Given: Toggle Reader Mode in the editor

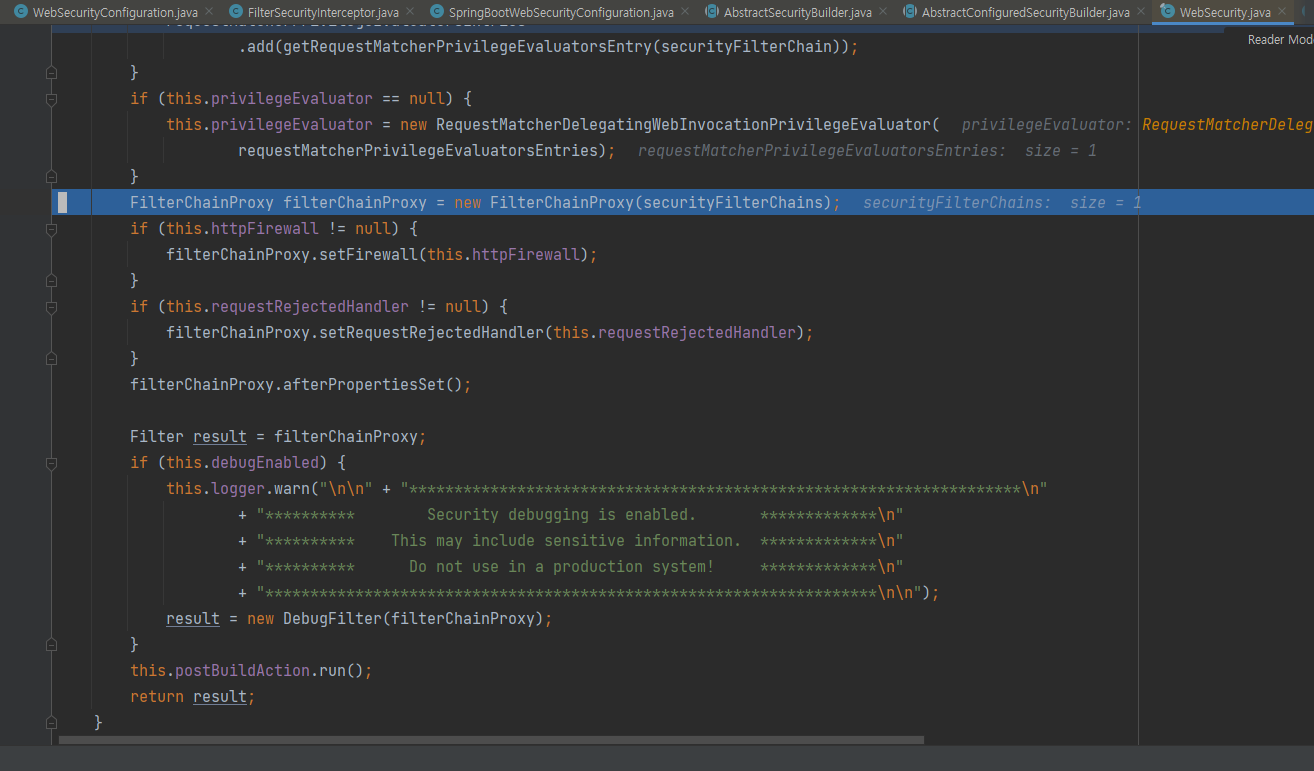Looking at the screenshot, I should click(x=1280, y=40).
